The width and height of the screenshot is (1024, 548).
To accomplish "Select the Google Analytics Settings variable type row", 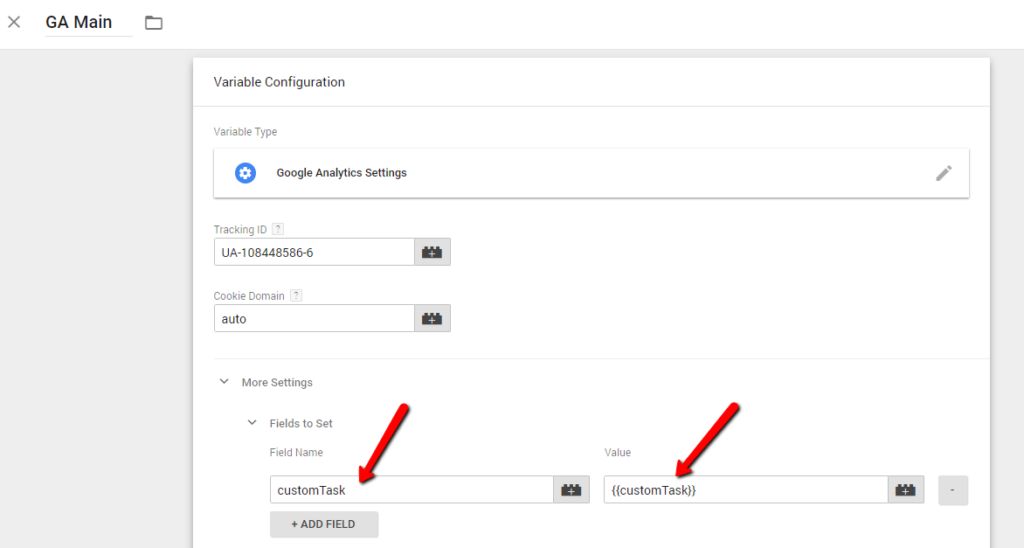I will [590, 173].
